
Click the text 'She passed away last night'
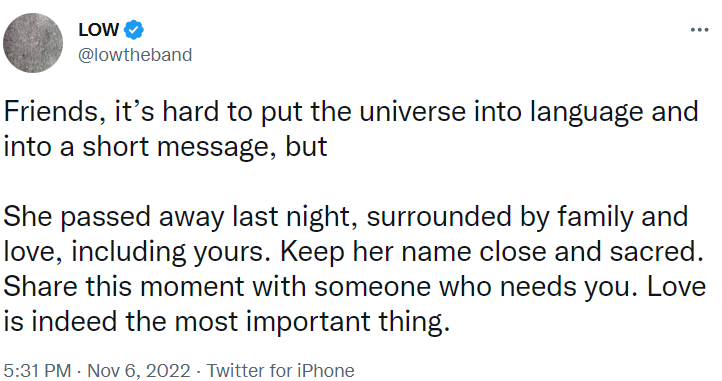coord(180,217)
